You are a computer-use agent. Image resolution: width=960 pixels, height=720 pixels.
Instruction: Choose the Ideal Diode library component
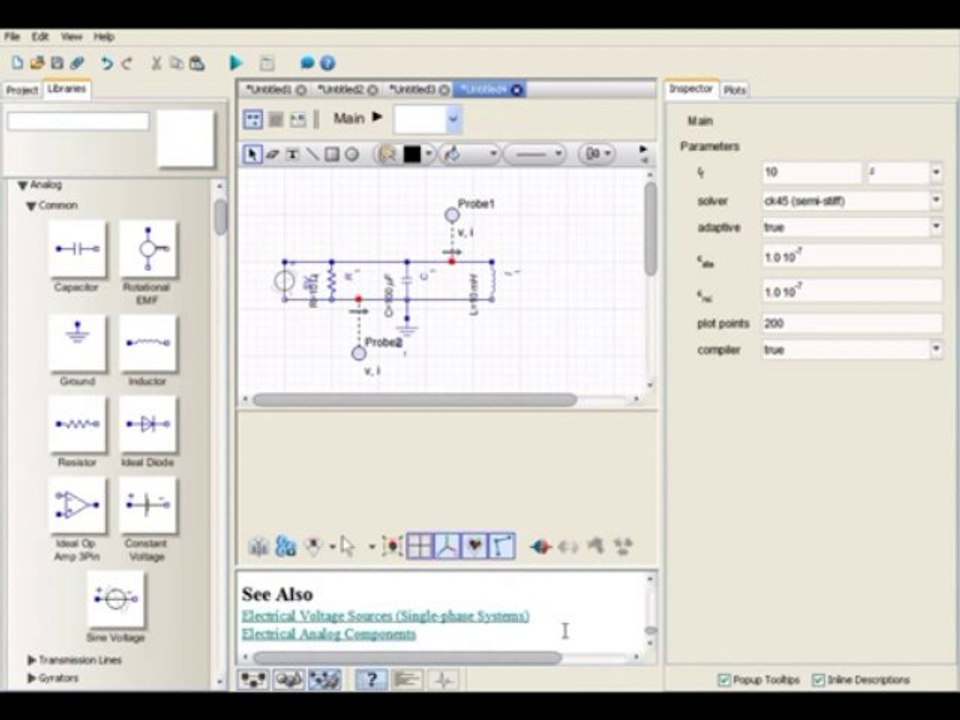pyautogui.click(x=148, y=424)
